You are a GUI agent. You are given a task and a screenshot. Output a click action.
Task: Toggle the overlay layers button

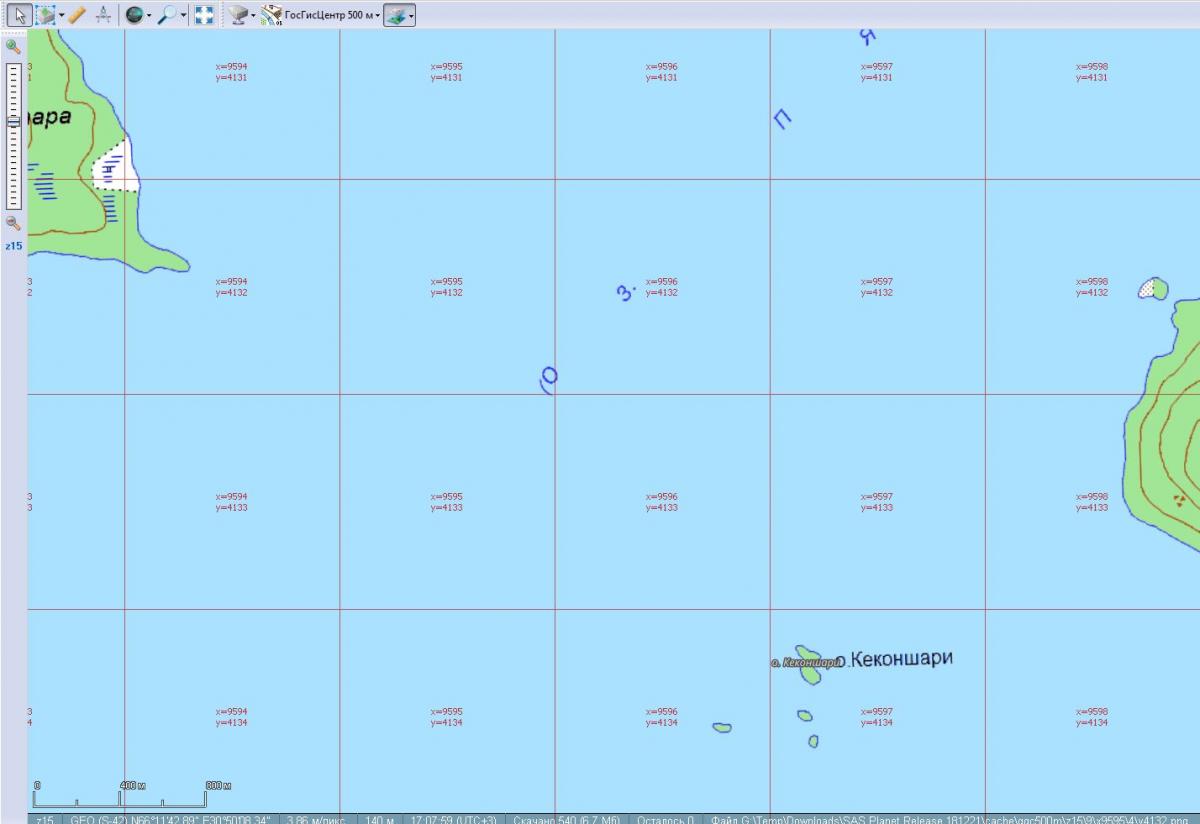(x=396, y=15)
